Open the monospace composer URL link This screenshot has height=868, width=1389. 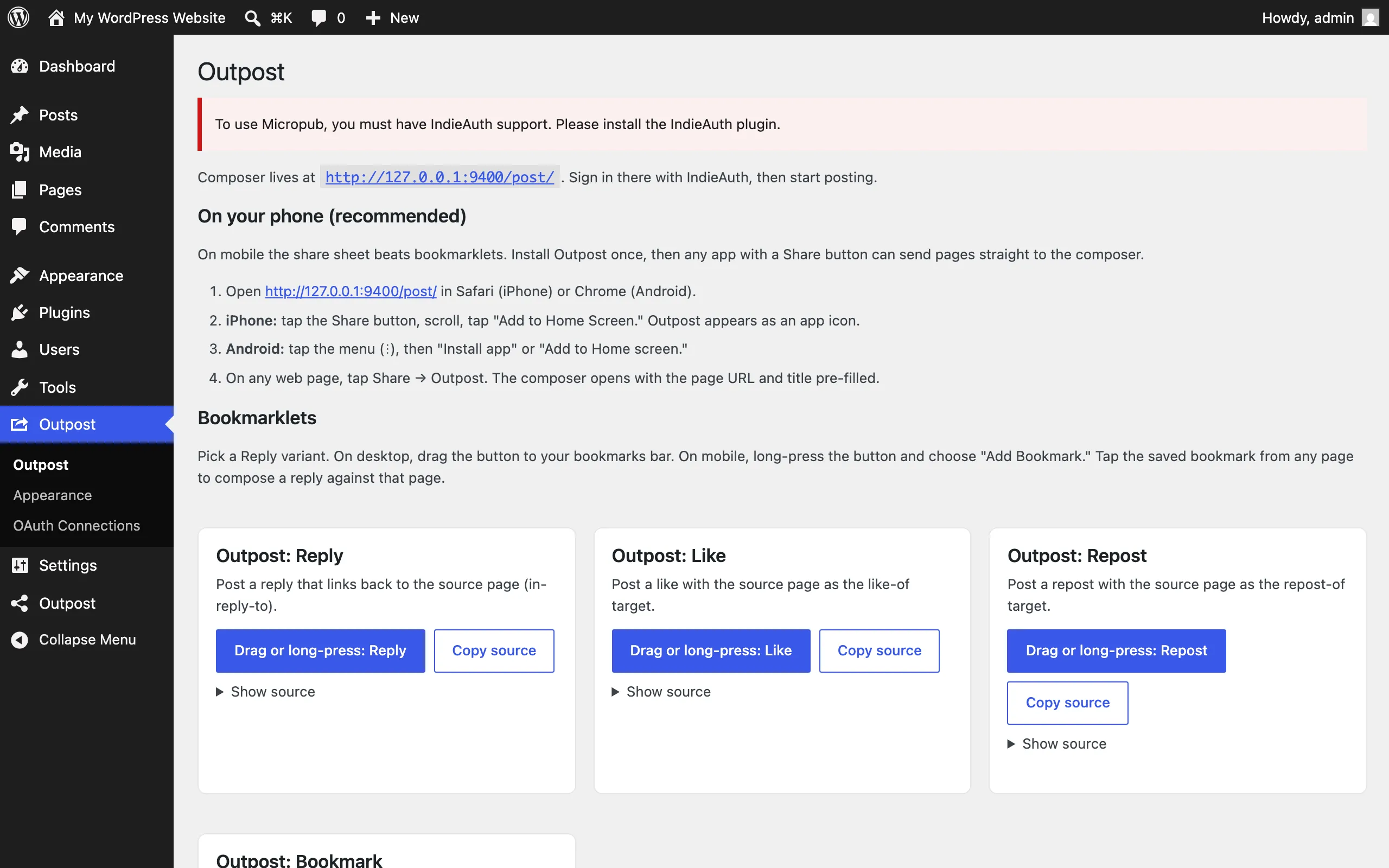point(439,177)
